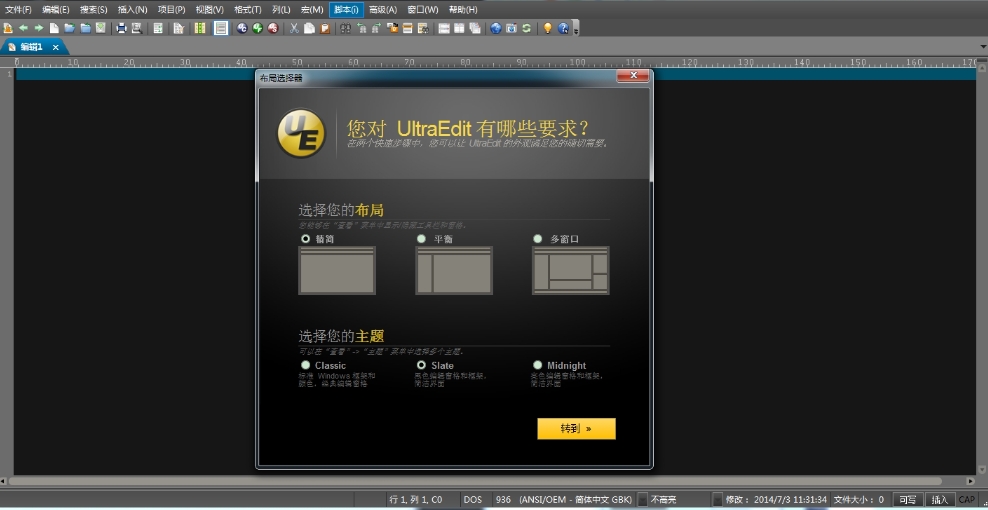Click the scissors cut icon
This screenshot has width=988, height=510.
coord(294,28)
